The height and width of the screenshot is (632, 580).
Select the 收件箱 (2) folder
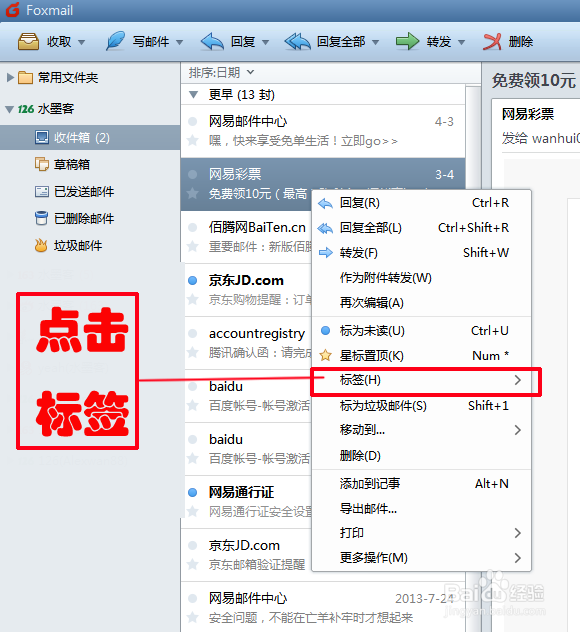(90, 137)
